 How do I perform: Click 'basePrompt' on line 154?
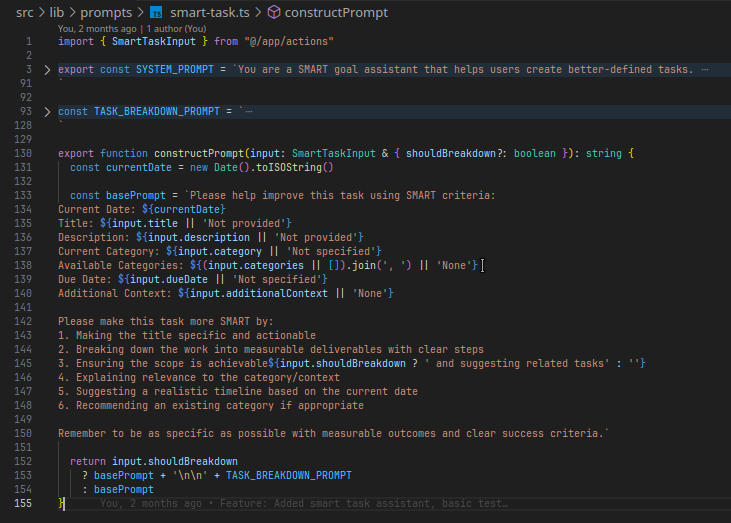[124, 489]
